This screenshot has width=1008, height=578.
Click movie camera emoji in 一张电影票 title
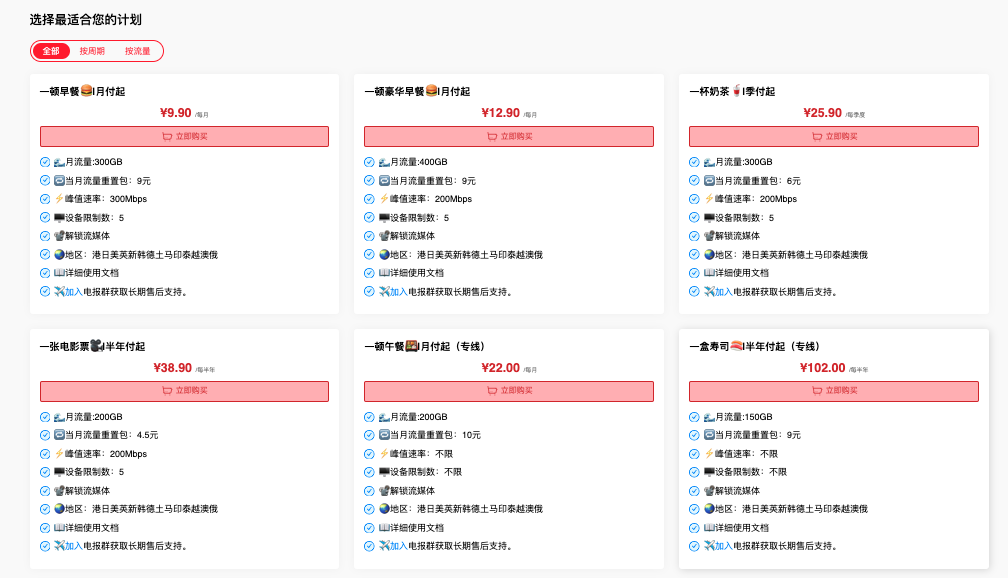point(96,346)
